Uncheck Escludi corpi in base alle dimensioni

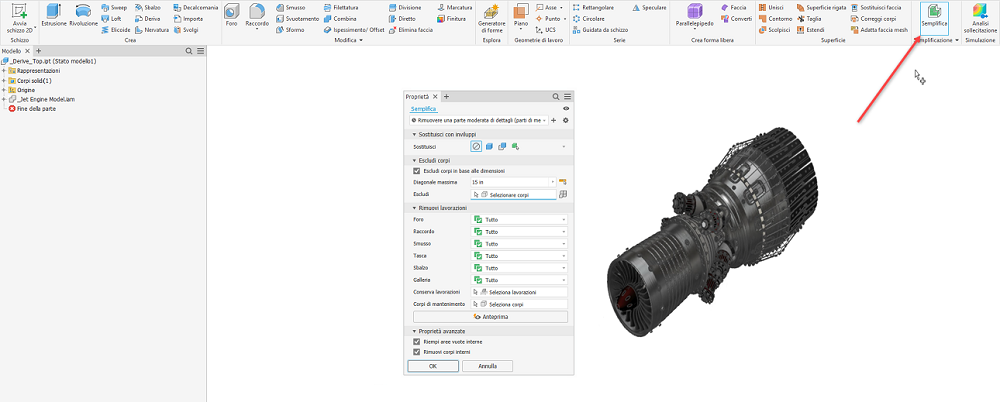[x=417, y=171]
